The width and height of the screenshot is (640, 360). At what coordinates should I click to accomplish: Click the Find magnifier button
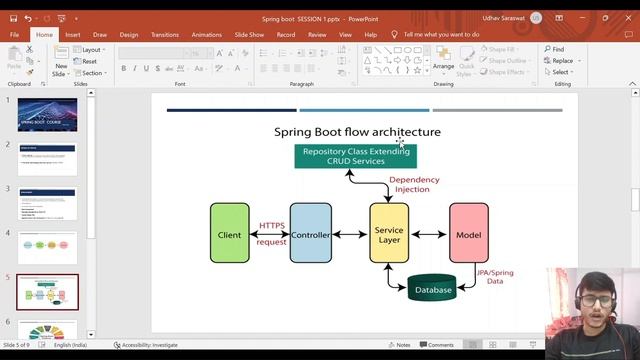pyautogui.click(x=554, y=49)
